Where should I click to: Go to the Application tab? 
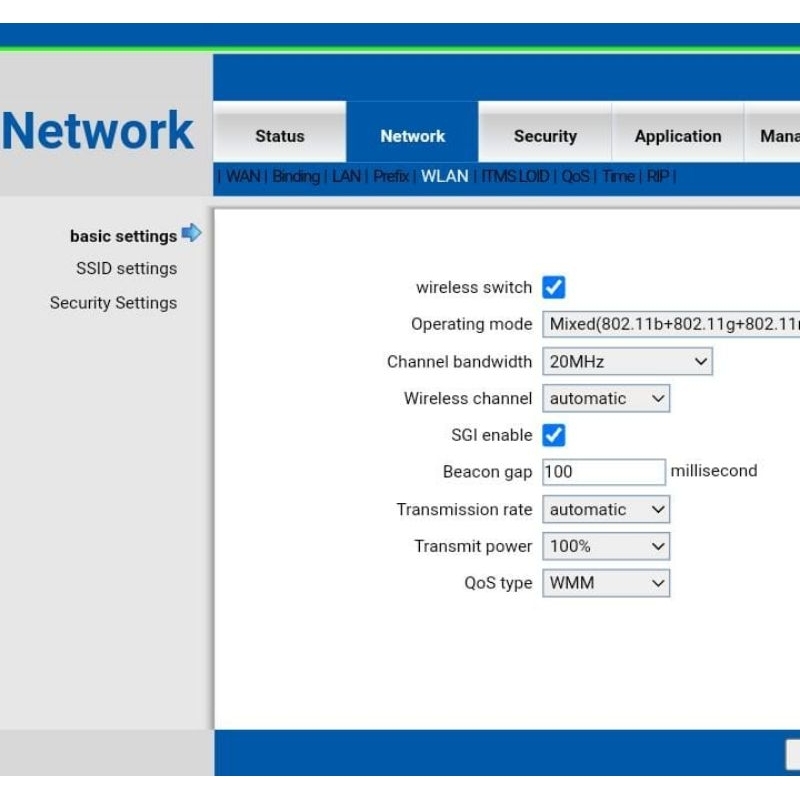tap(678, 136)
